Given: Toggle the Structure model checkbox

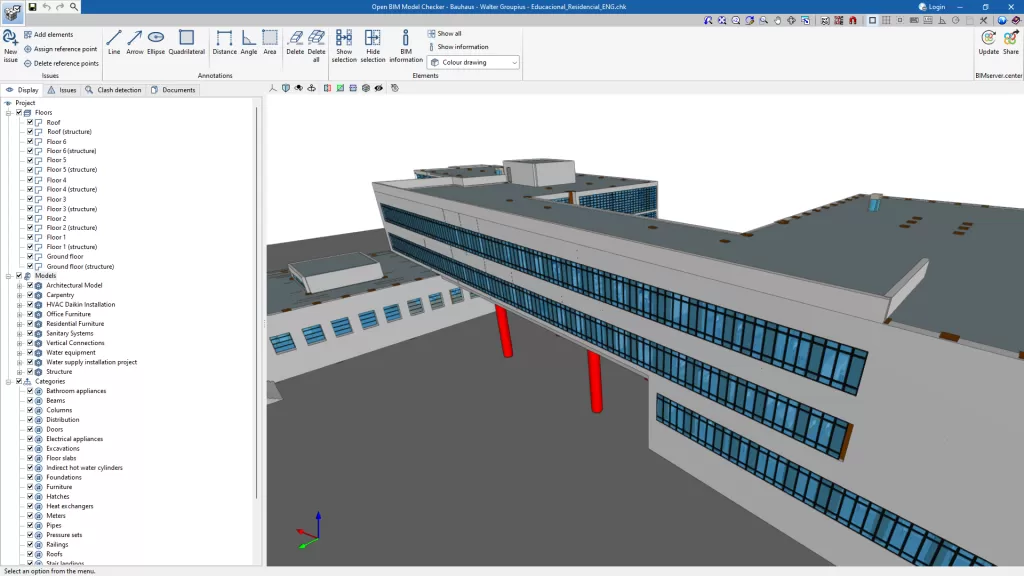Looking at the screenshot, I should coord(30,372).
